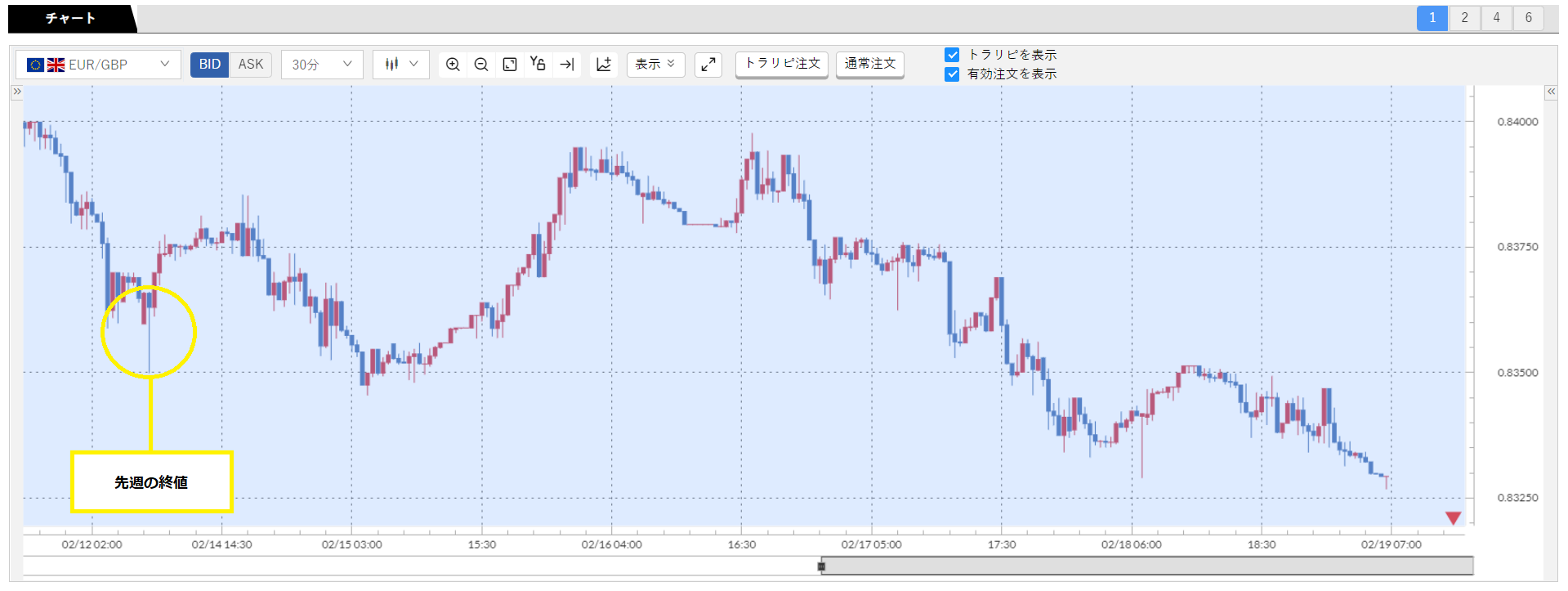Screen dimensions: 1568x591
Task: Click the 02/14 14:30 time label
Action: click(x=221, y=544)
